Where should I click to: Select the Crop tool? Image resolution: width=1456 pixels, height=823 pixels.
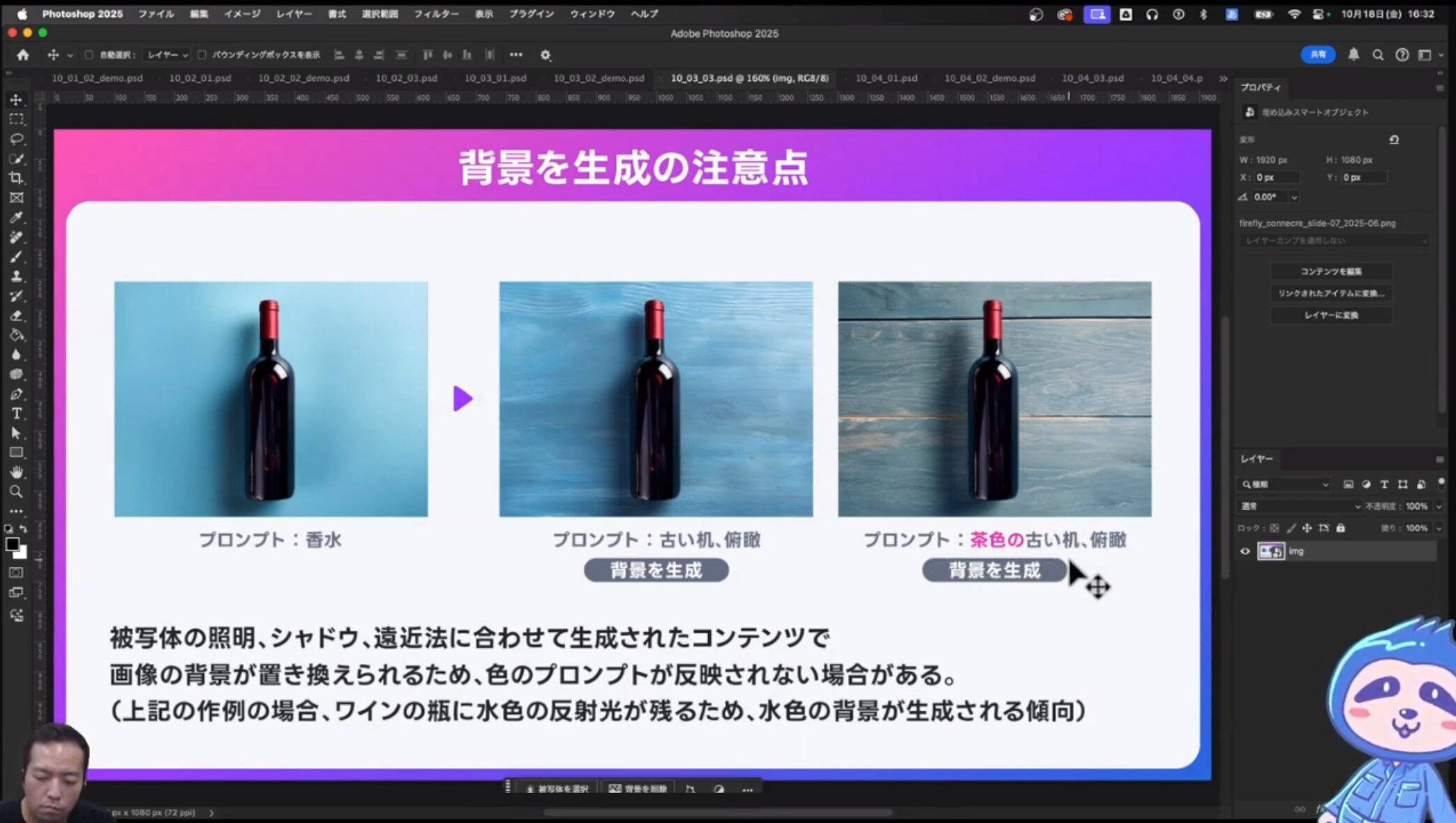coord(16,178)
